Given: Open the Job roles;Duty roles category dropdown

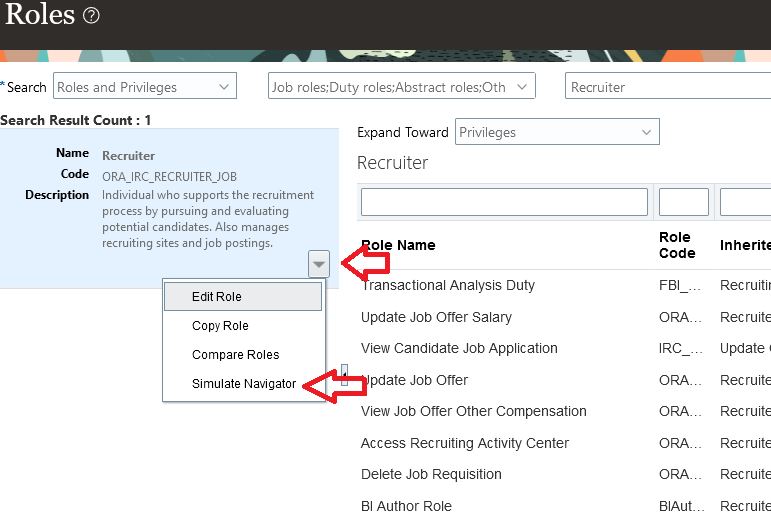Looking at the screenshot, I should click(x=401, y=86).
